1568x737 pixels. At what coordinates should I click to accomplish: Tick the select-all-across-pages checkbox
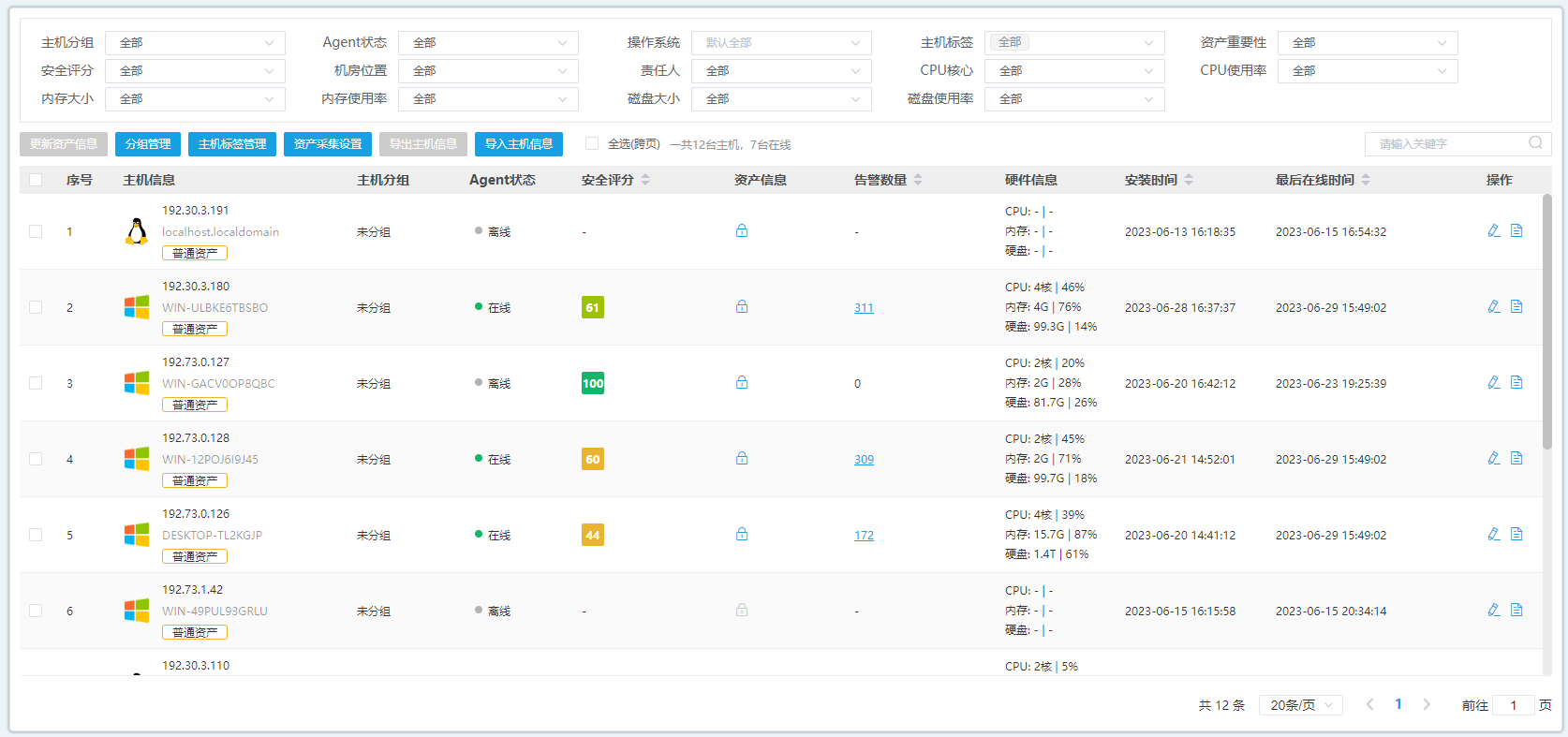point(592,143)
